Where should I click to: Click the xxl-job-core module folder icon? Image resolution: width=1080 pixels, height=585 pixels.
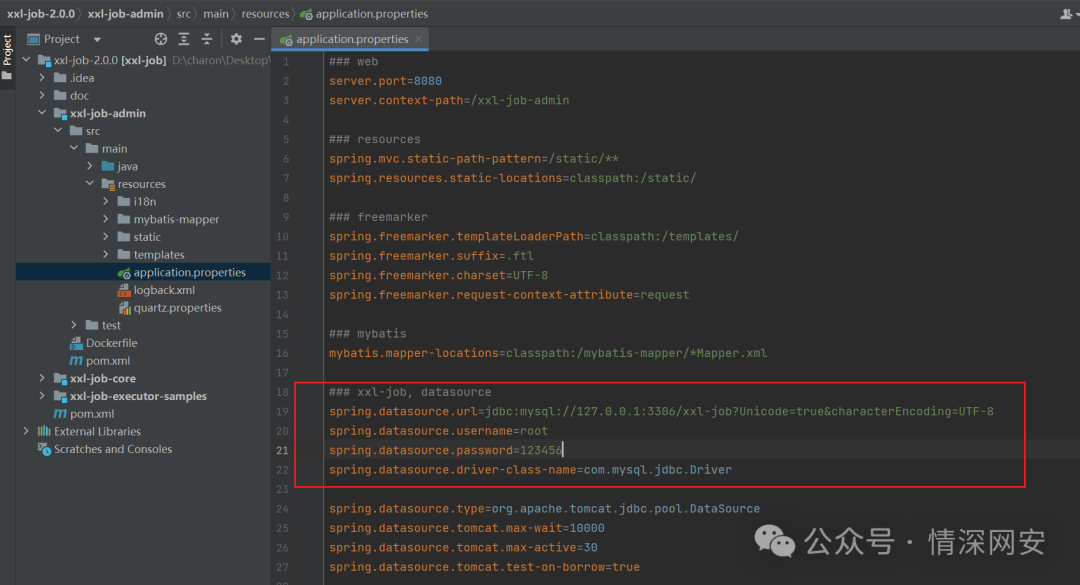click(x=61, y=378)
